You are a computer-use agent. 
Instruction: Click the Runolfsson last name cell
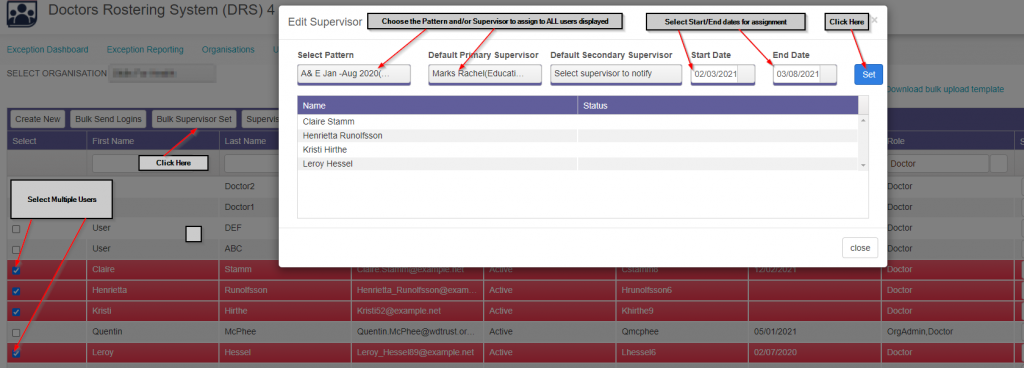click(x=285, y=290)
